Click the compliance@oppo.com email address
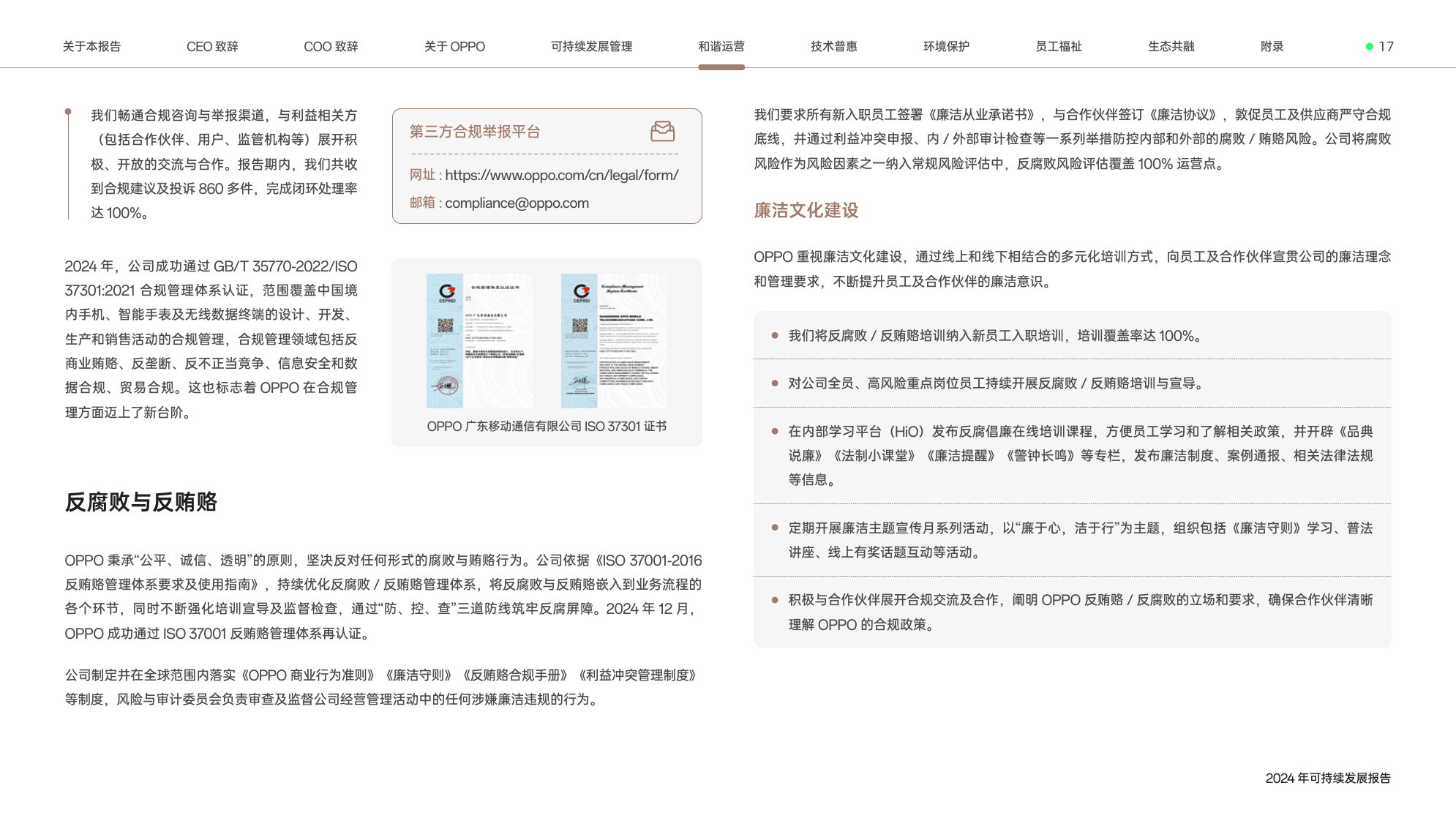The height and width of the screenshot is (821, 1456). coord(517,203)
